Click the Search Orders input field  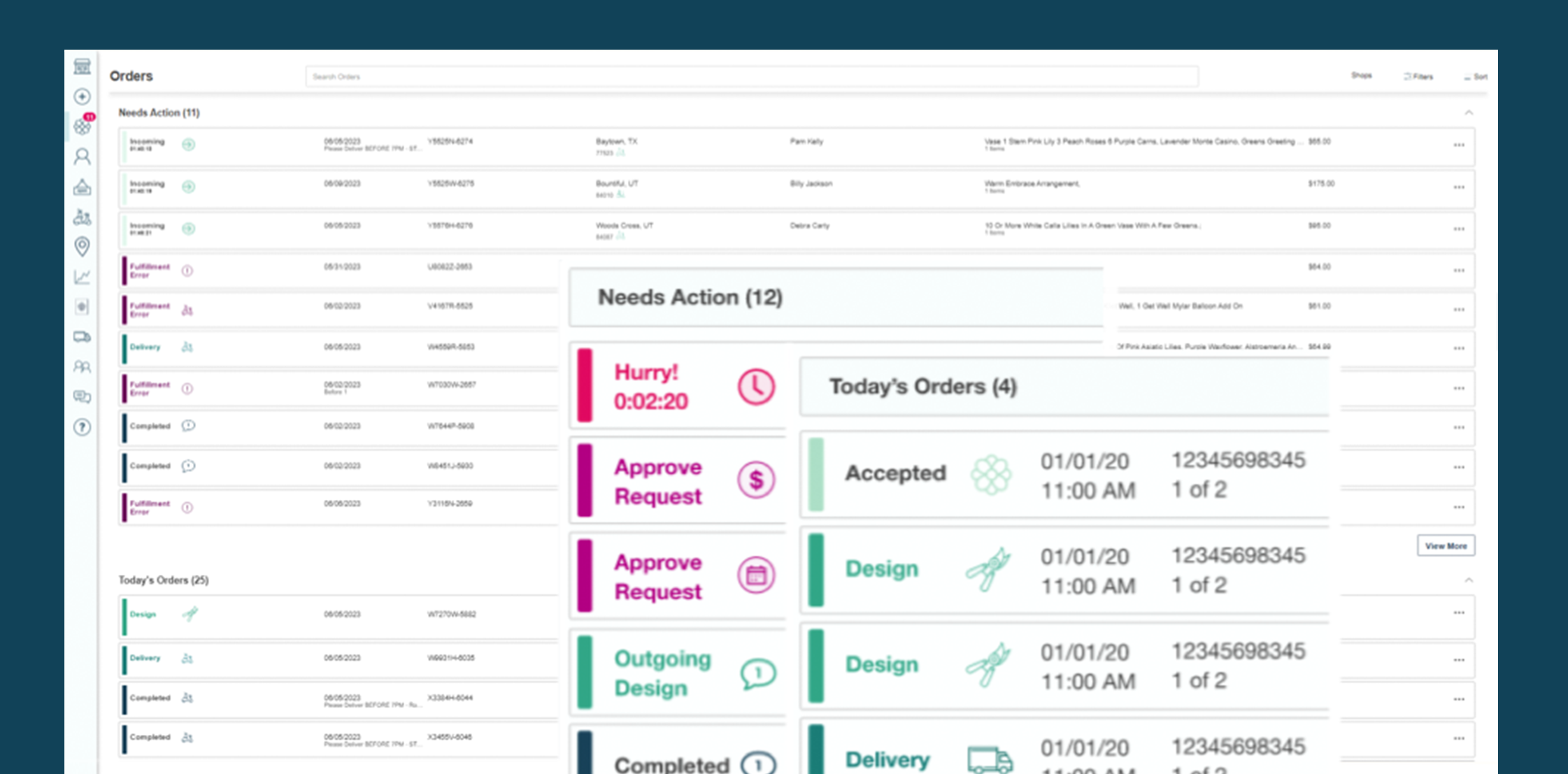coord(751,77)
